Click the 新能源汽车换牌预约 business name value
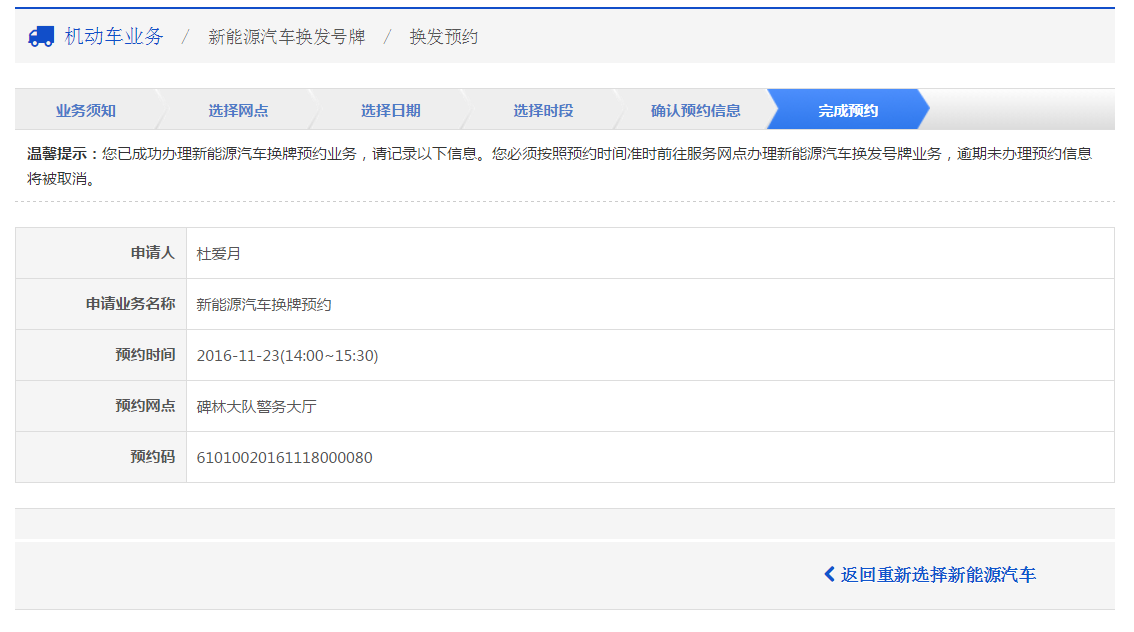Viewport: 1134px width, 632px height. (264, 305)
